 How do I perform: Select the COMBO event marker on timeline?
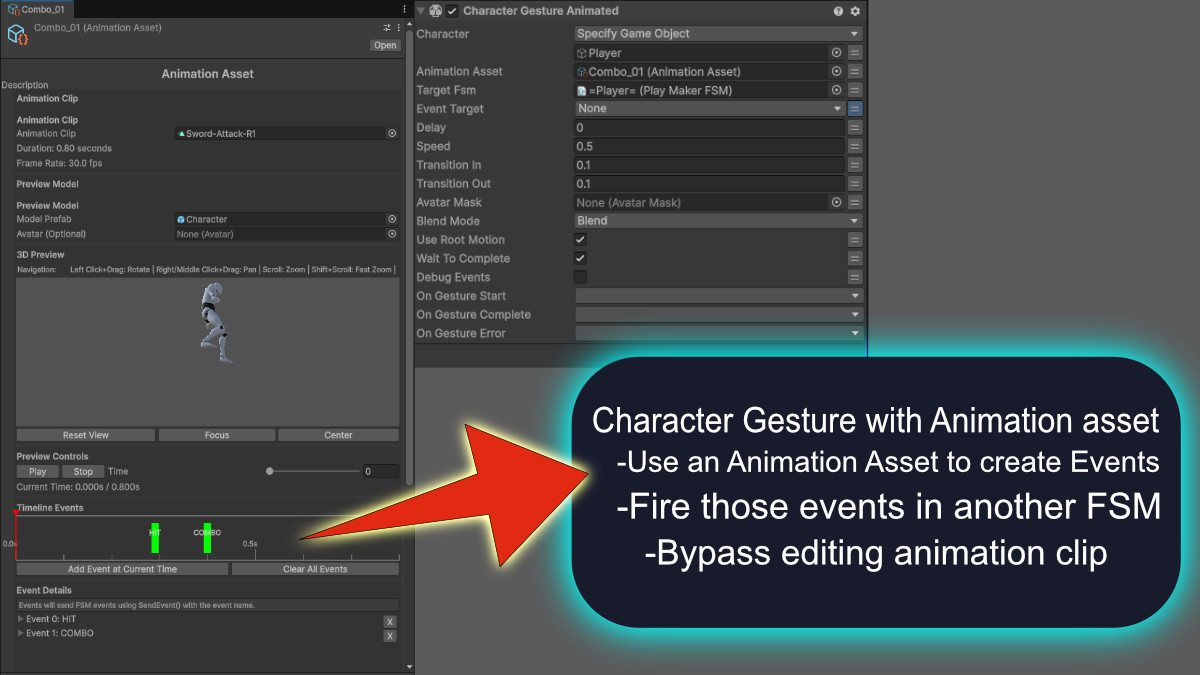coord(207,537)
